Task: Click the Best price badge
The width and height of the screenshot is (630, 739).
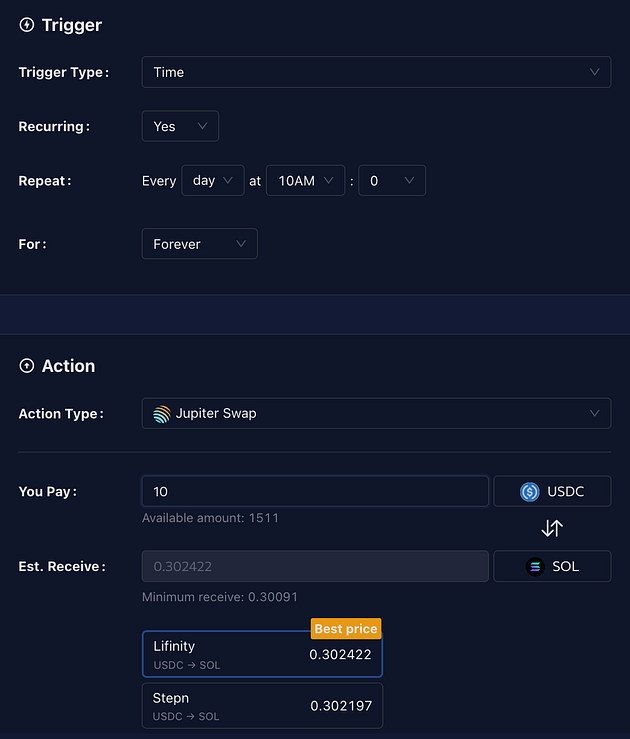Action: click(x=346, y=629)
